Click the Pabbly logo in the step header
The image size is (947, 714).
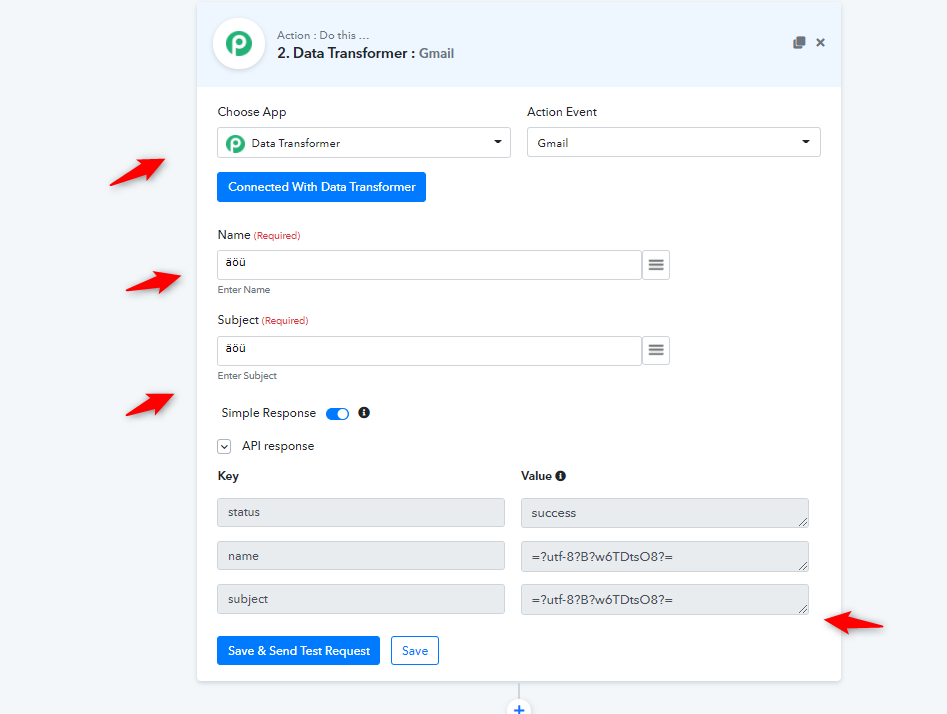[x=239, y=43]
